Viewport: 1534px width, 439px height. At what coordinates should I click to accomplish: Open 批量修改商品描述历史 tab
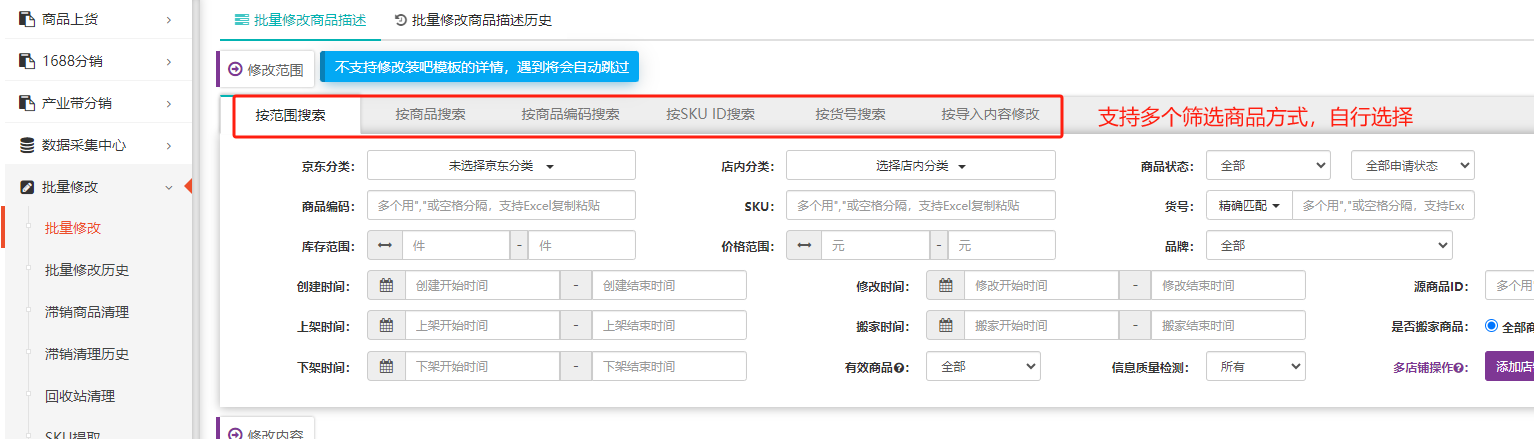point(473,20)
